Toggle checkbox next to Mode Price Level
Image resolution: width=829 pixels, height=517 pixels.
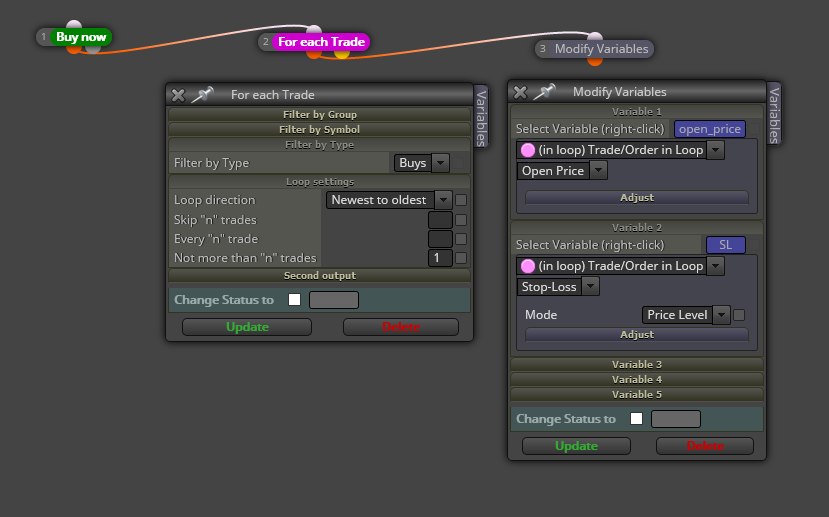(739, 315)
